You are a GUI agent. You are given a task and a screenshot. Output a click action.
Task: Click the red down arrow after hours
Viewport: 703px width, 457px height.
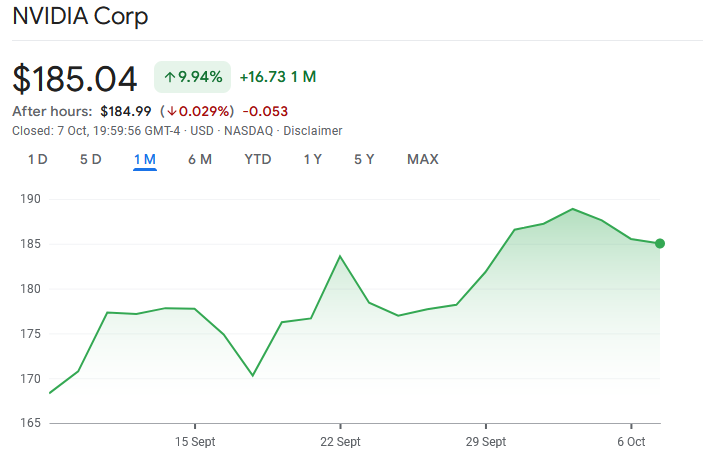[x=172, y=111]
